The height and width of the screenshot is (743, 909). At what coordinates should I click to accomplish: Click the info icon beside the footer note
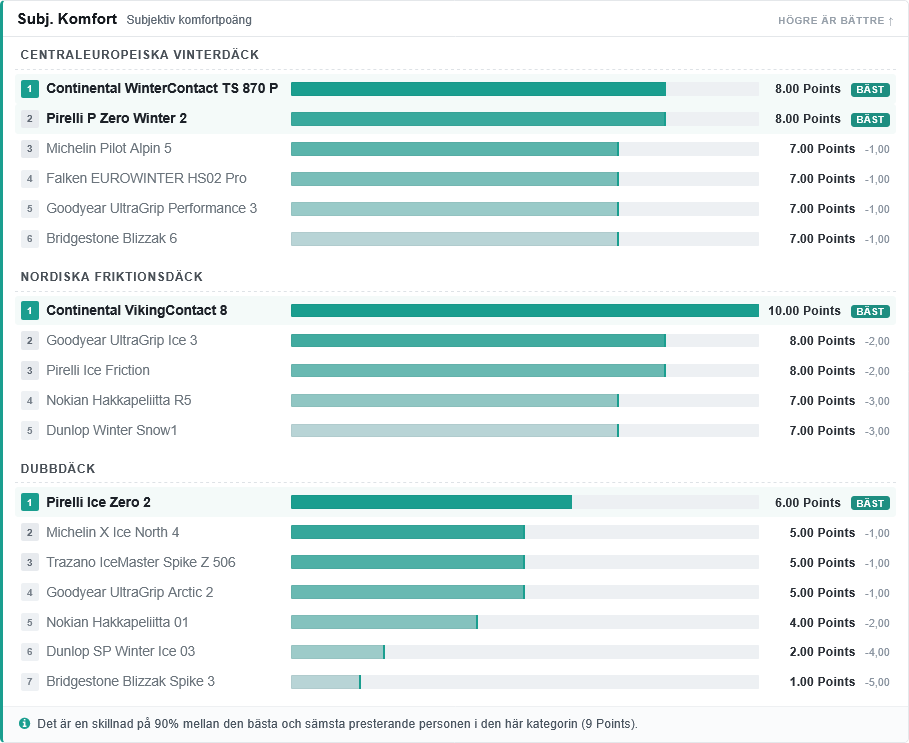coord(24,723)
